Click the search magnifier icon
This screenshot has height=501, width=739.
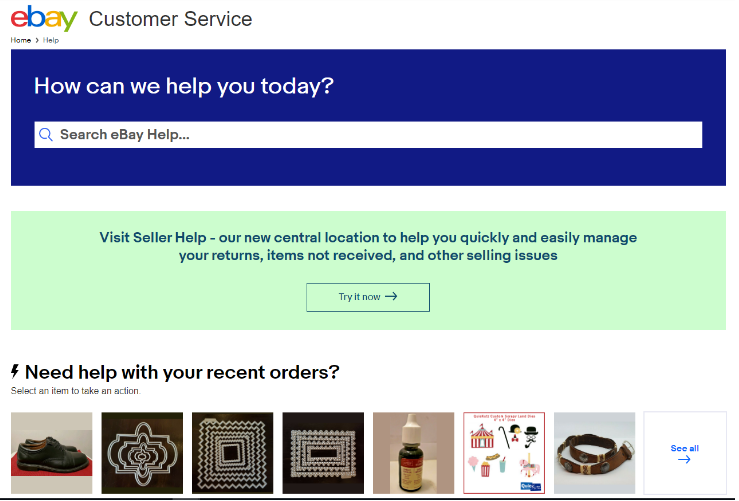(x=46, y=135)
